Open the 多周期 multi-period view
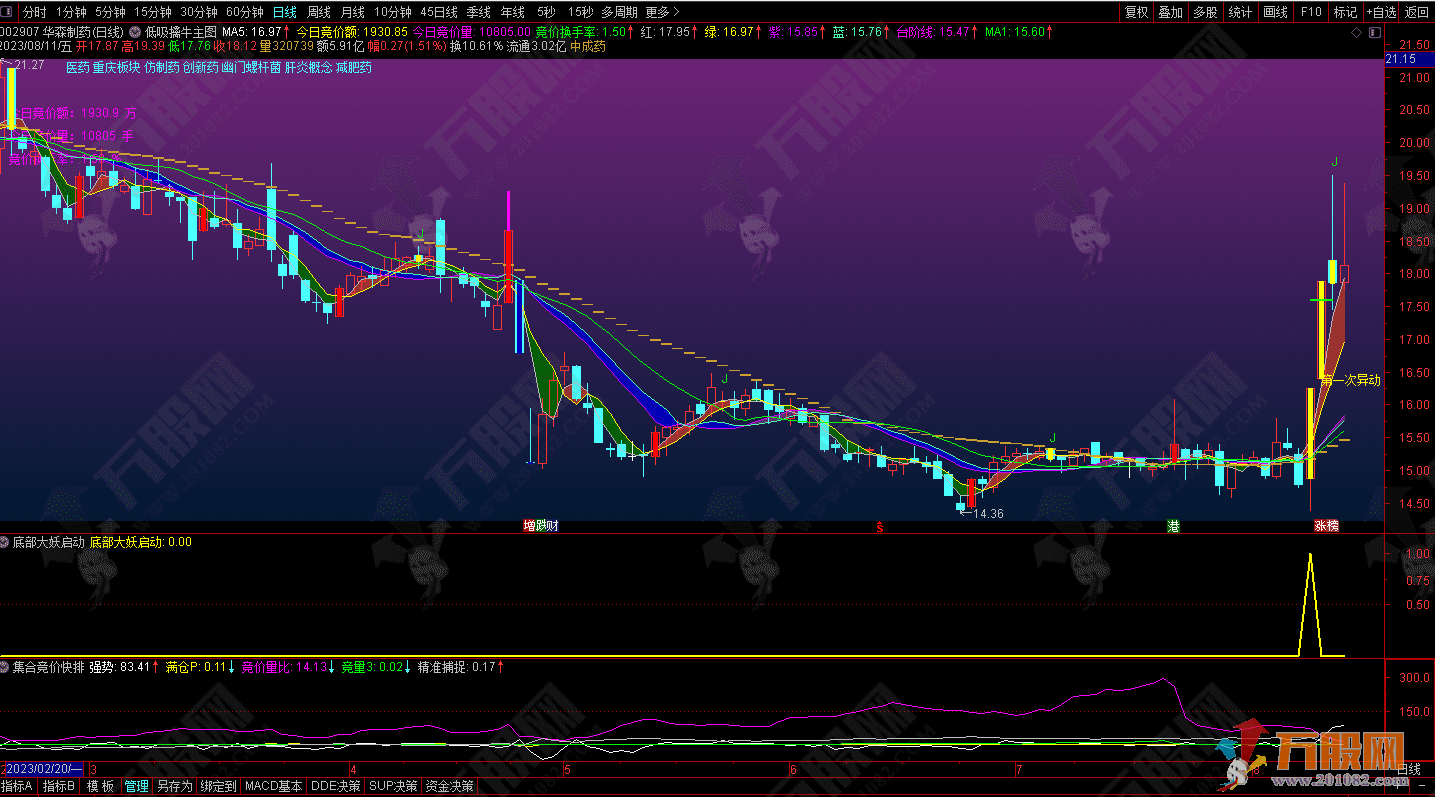 tap(620, 12)
